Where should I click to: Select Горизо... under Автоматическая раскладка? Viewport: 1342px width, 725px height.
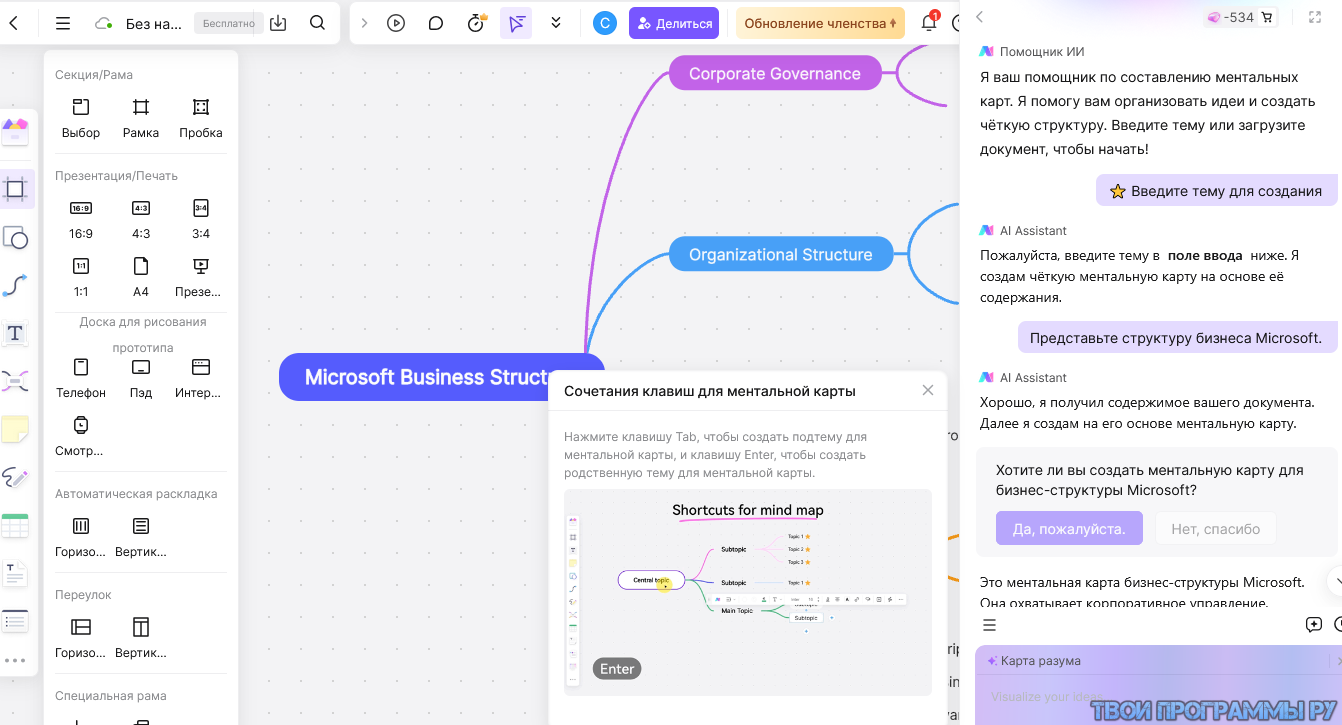pos(81,537)
